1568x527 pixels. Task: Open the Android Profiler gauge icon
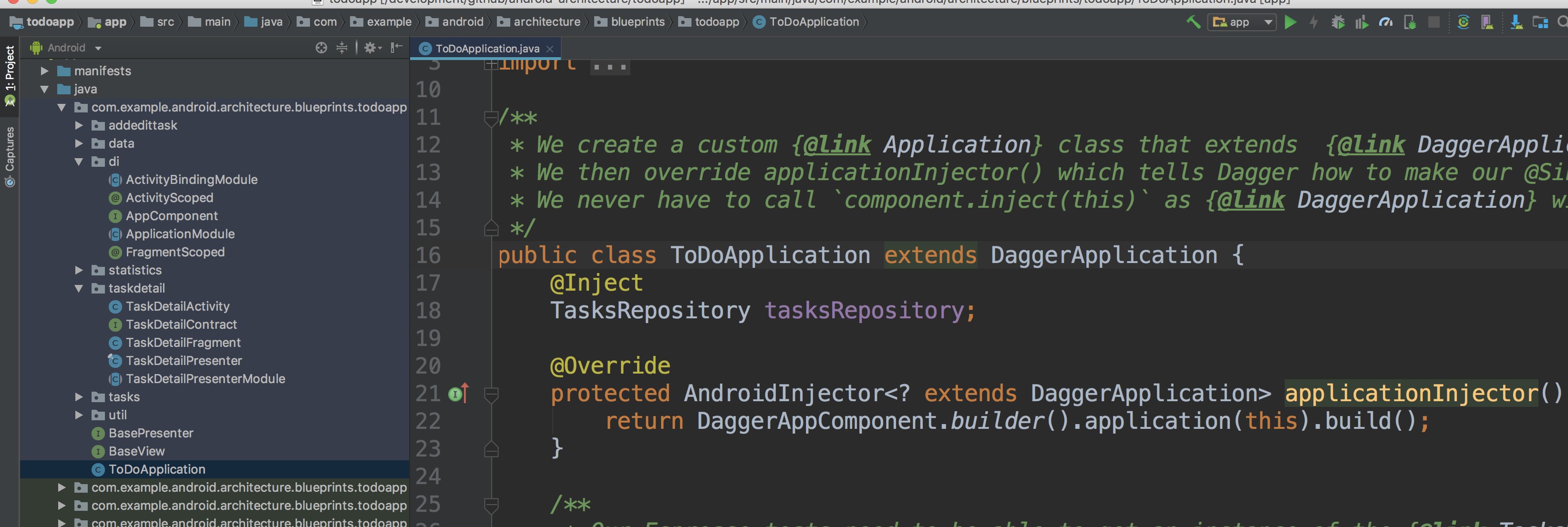1385,22
